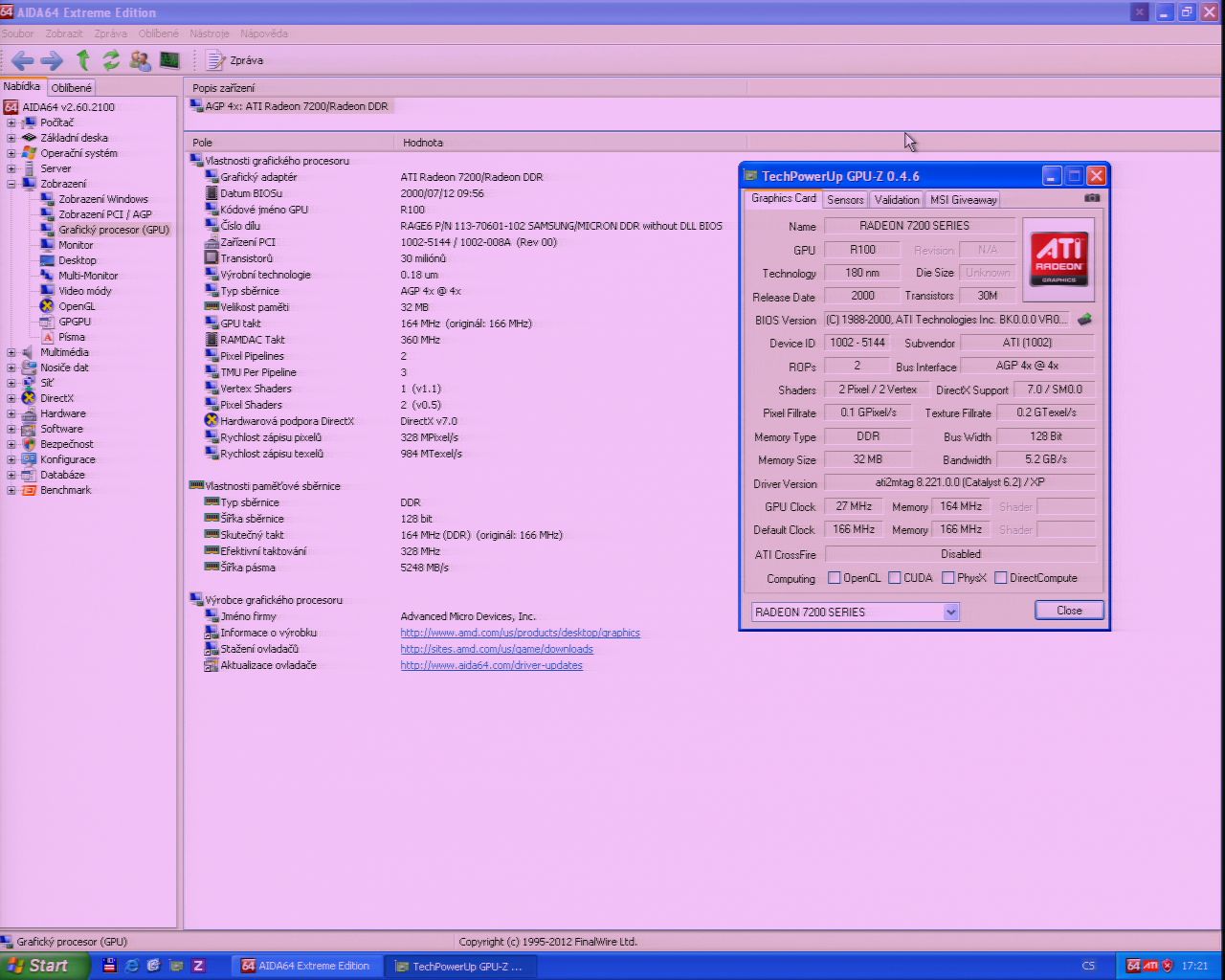Click the refresh toolbar icon
The width and height of the screenshot is (1225, 980).
click(111, 60)
